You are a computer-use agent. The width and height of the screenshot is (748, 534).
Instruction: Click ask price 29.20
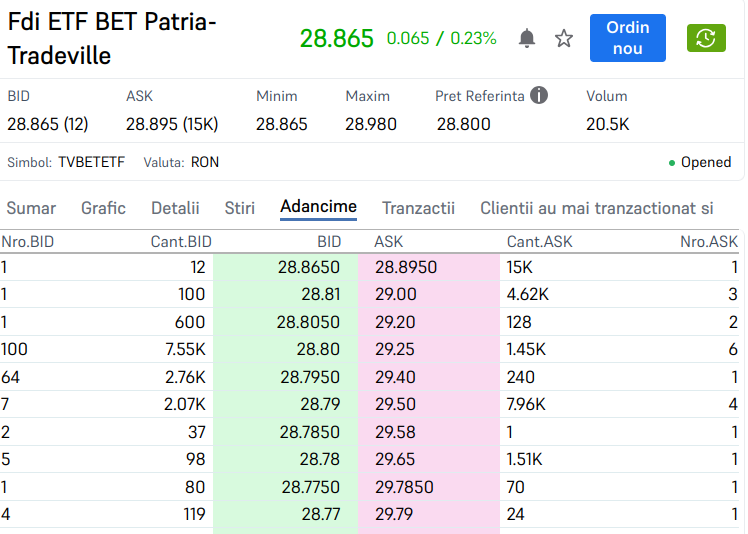click(x=395, y=322)
